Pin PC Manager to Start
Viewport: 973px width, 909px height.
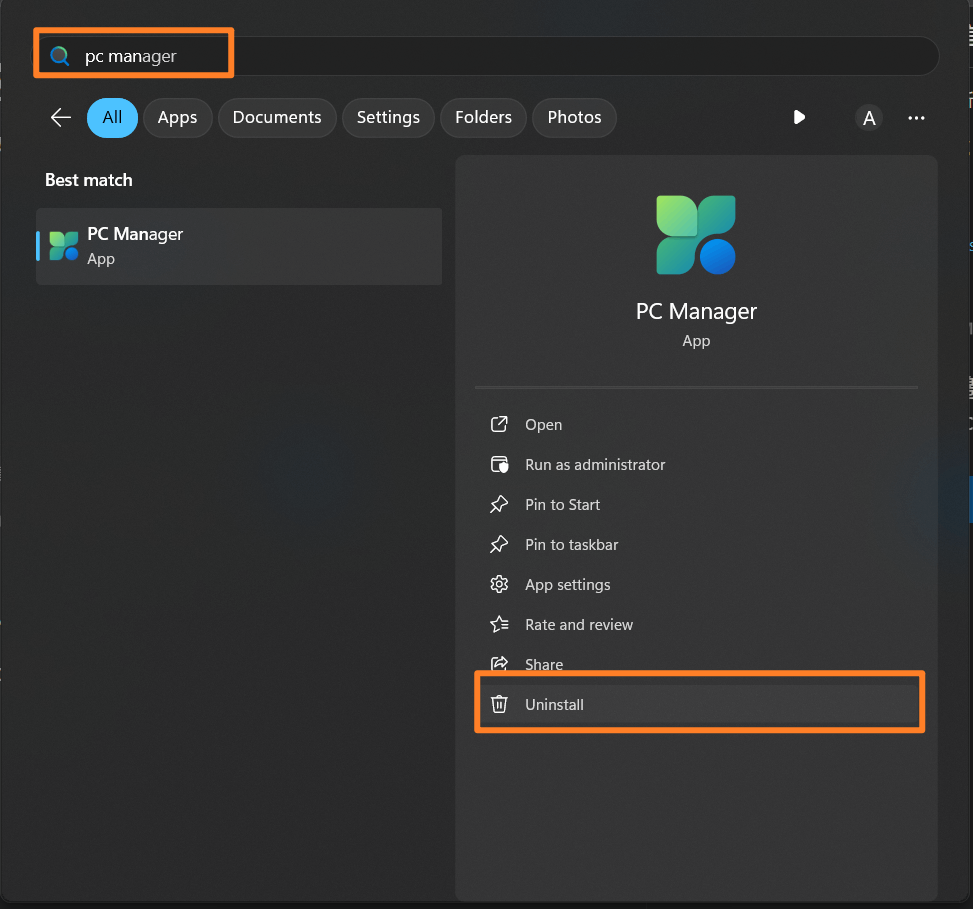[x=562, y=505]
